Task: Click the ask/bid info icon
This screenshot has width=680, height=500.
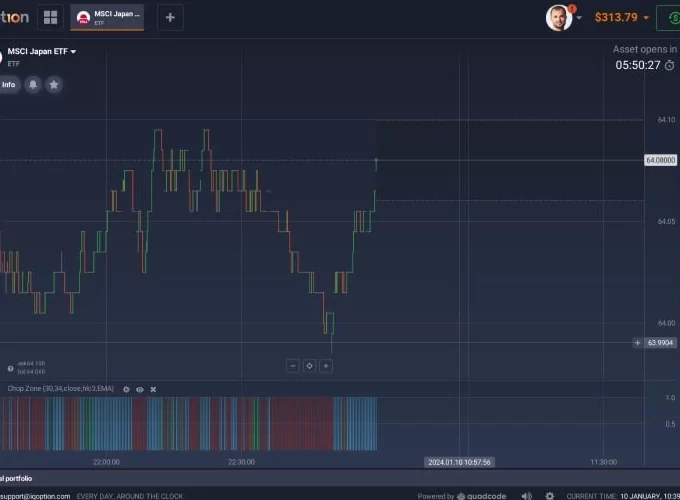Action: pos(10,368)
